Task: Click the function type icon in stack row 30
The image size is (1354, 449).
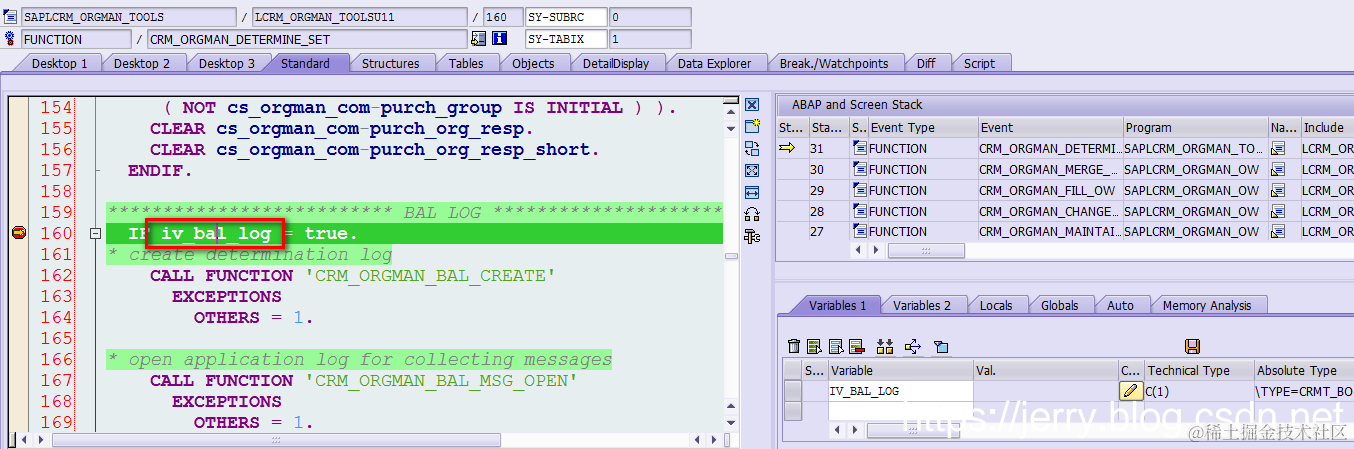Action: 859,170
